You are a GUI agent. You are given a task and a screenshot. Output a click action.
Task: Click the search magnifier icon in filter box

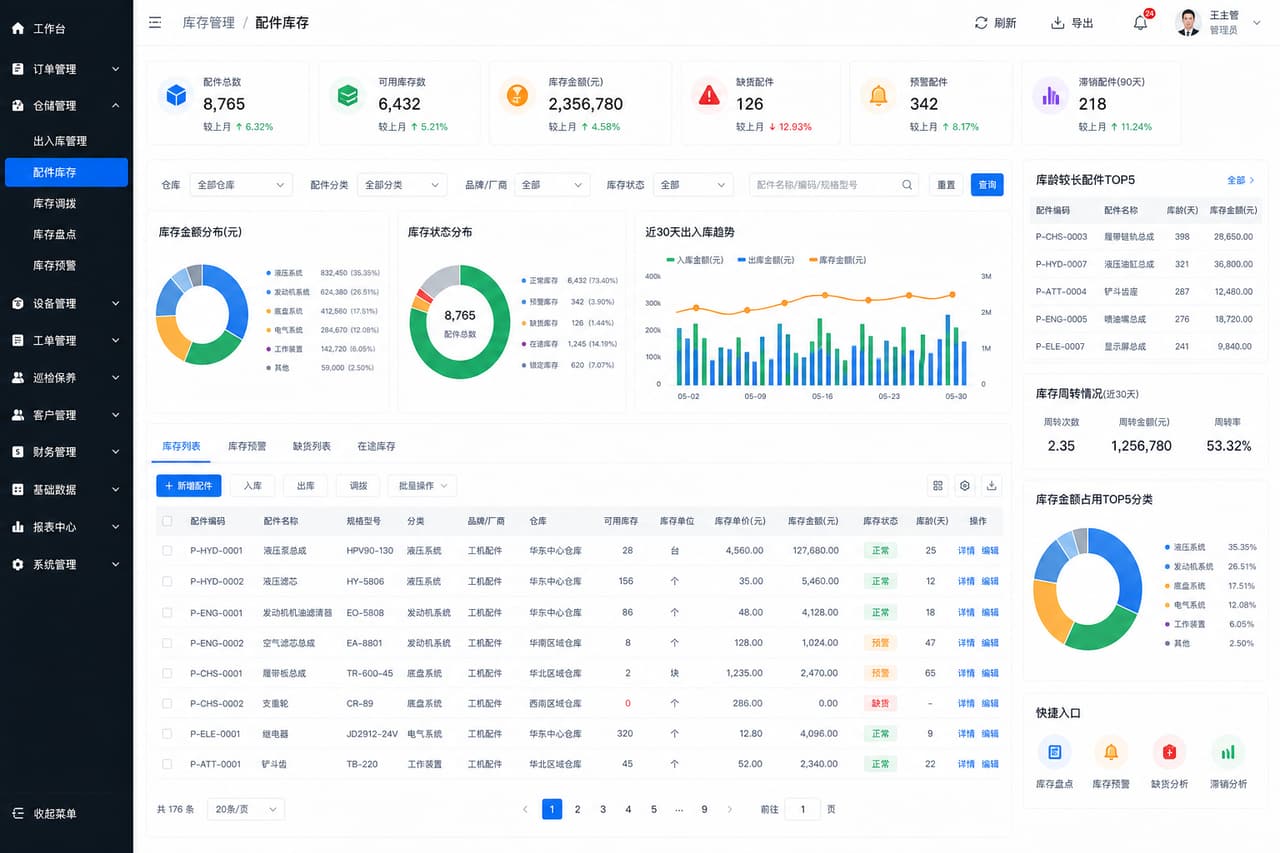tap(907, 185)
